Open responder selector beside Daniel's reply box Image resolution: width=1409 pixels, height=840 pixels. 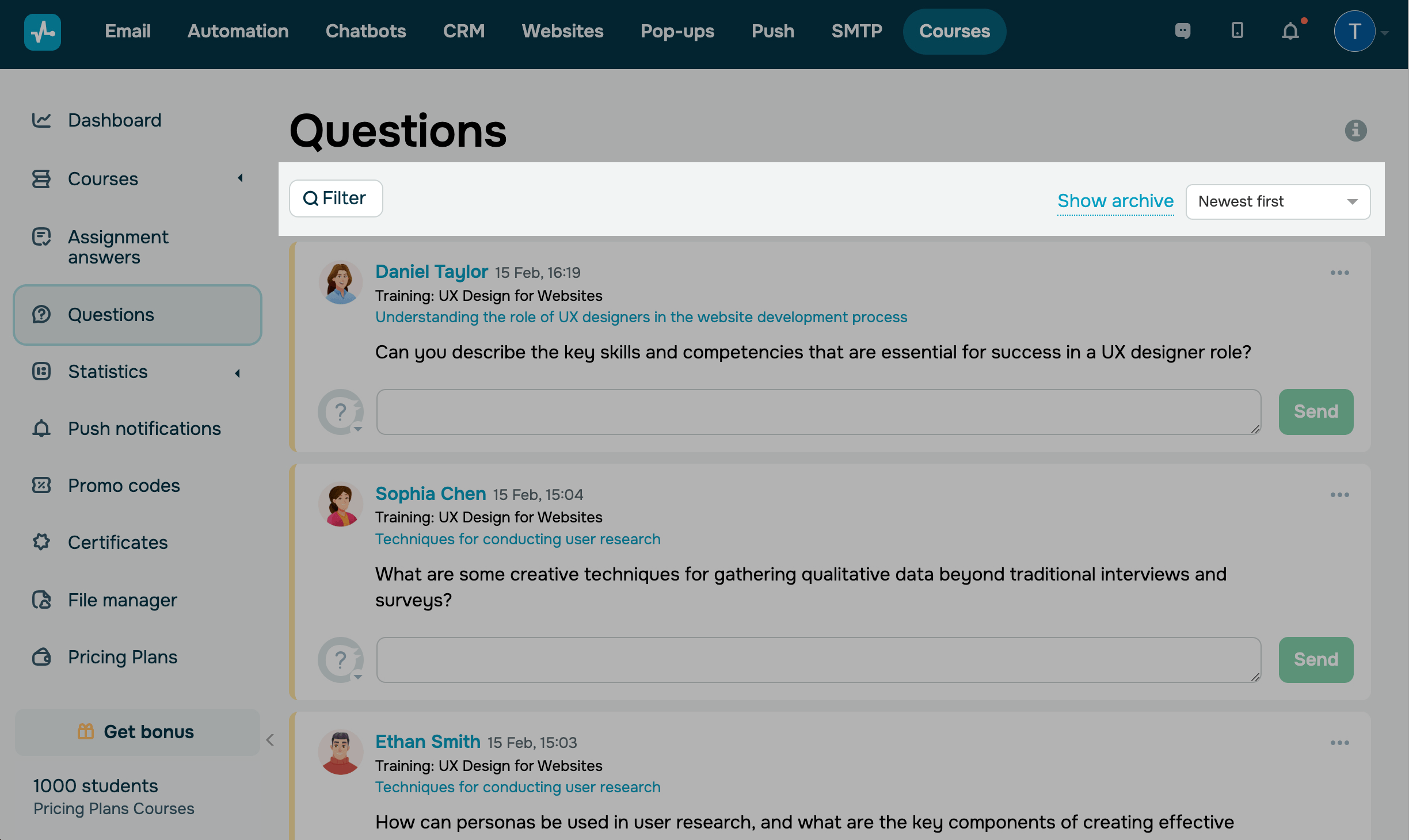coord(342,412)
